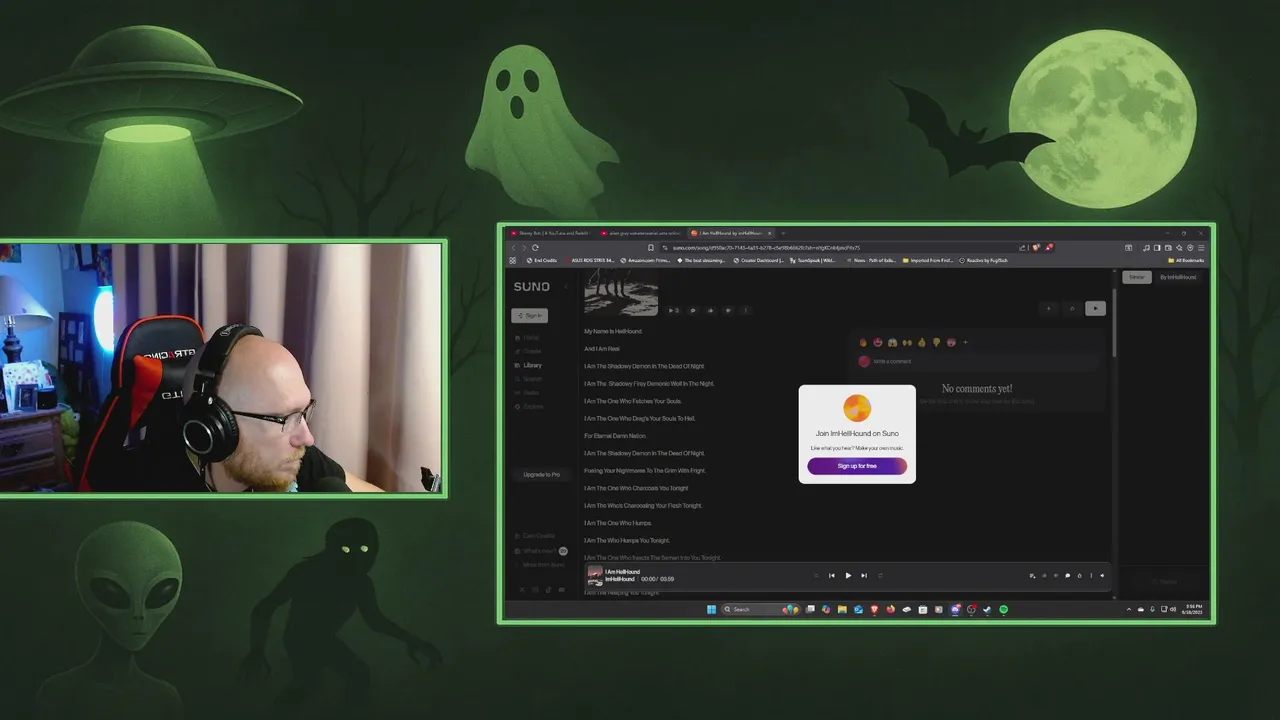This screenshot has height=720, width=1280.
Task: Open All Bookmarks folder
Action: 1186,260
